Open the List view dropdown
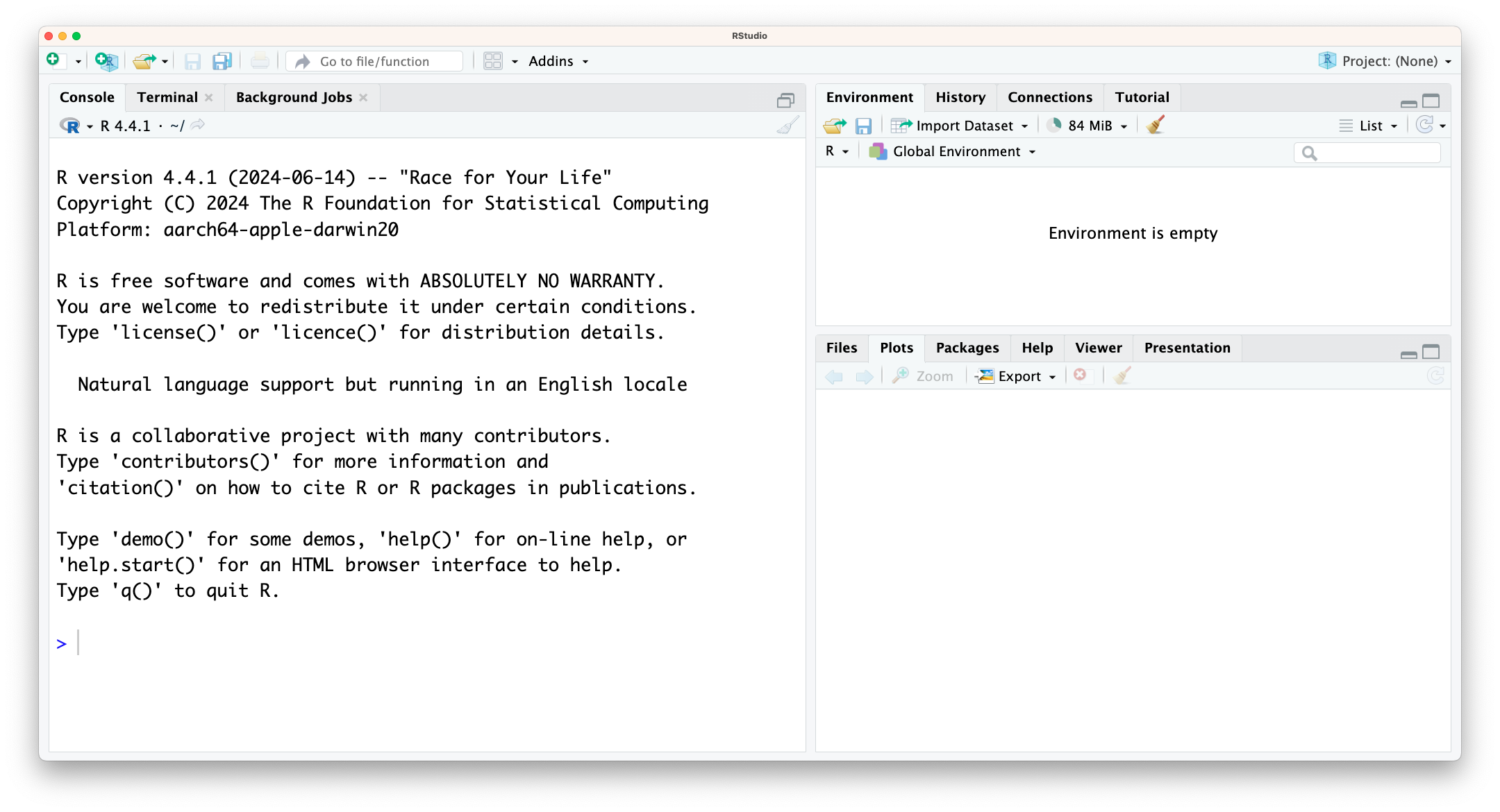The image size is (1500, 812). [1368, 126]
